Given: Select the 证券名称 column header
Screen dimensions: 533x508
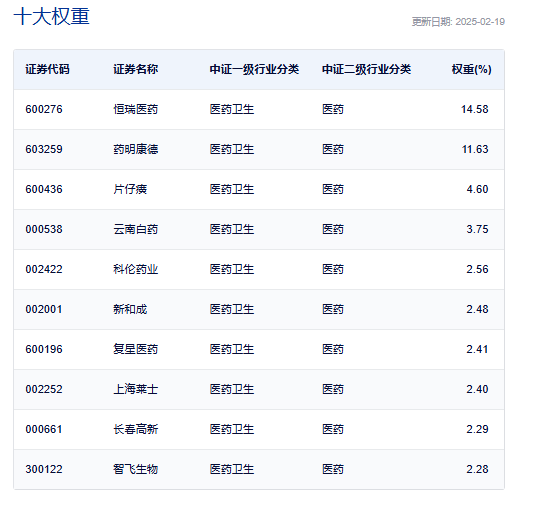Looking at the screenshot, I should [136, 69].
